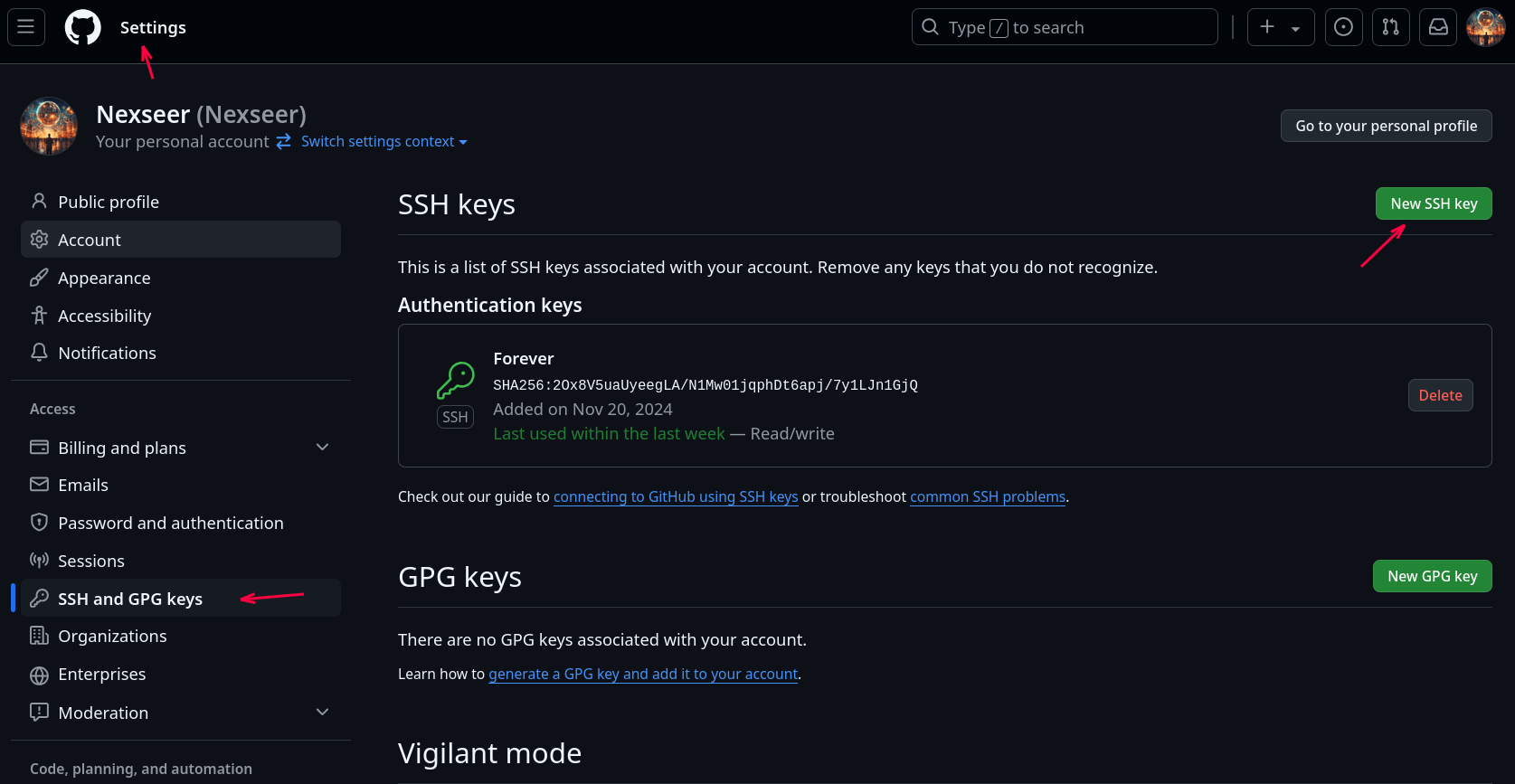Click the Public profile person icon
Screen dimensions: 1515x784
(39, 201)
